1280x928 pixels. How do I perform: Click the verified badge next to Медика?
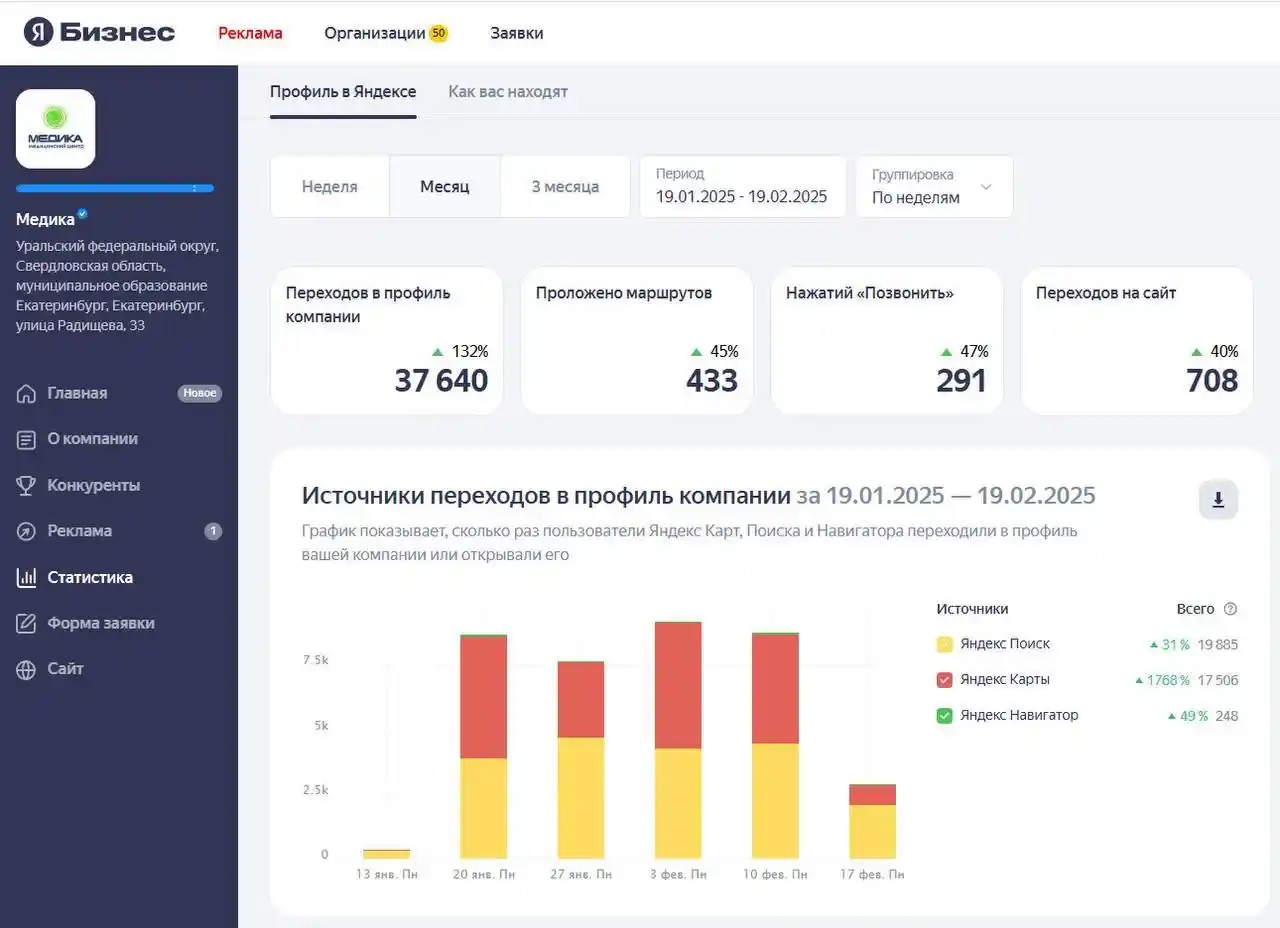83,214
